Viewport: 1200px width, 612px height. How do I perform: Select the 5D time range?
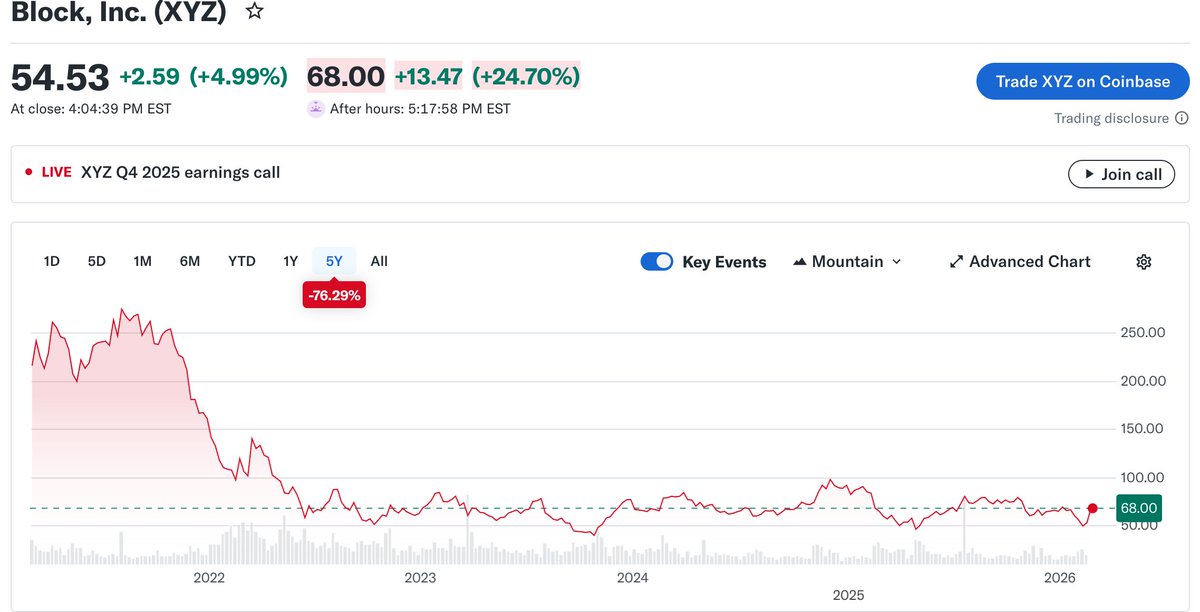tap(97, 261)
